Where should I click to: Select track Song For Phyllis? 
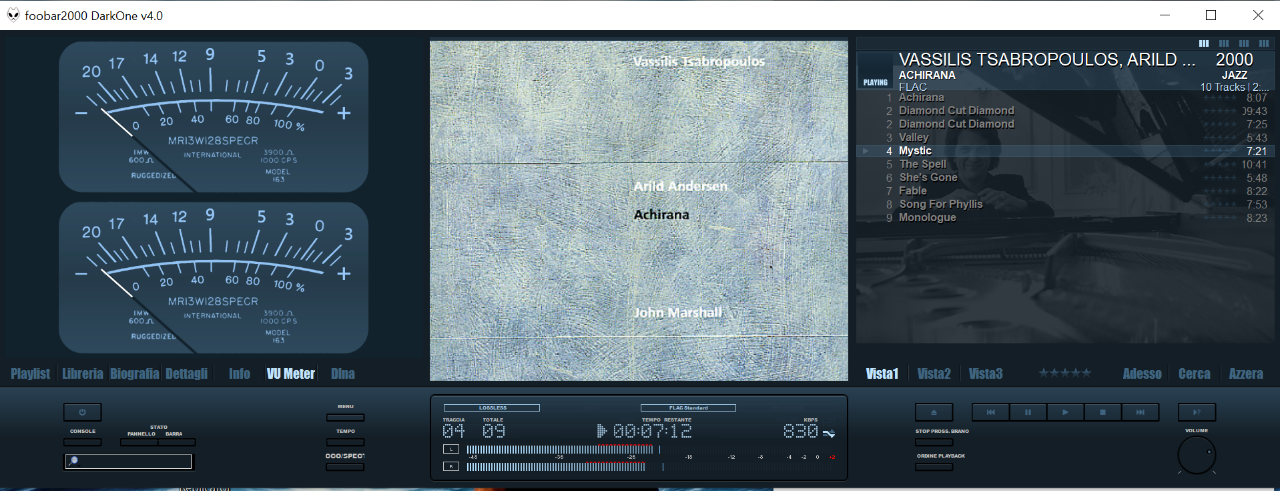[1064, 204]
